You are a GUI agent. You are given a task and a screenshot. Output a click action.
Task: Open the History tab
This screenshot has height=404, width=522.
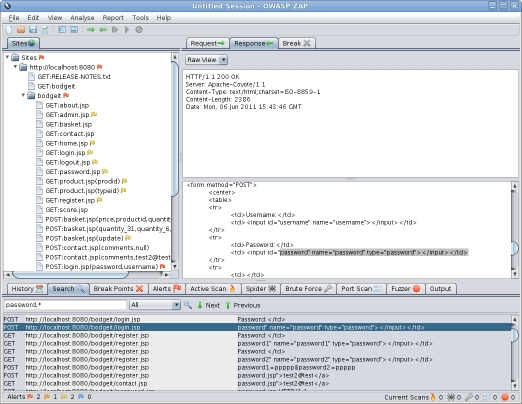point(27,289)
